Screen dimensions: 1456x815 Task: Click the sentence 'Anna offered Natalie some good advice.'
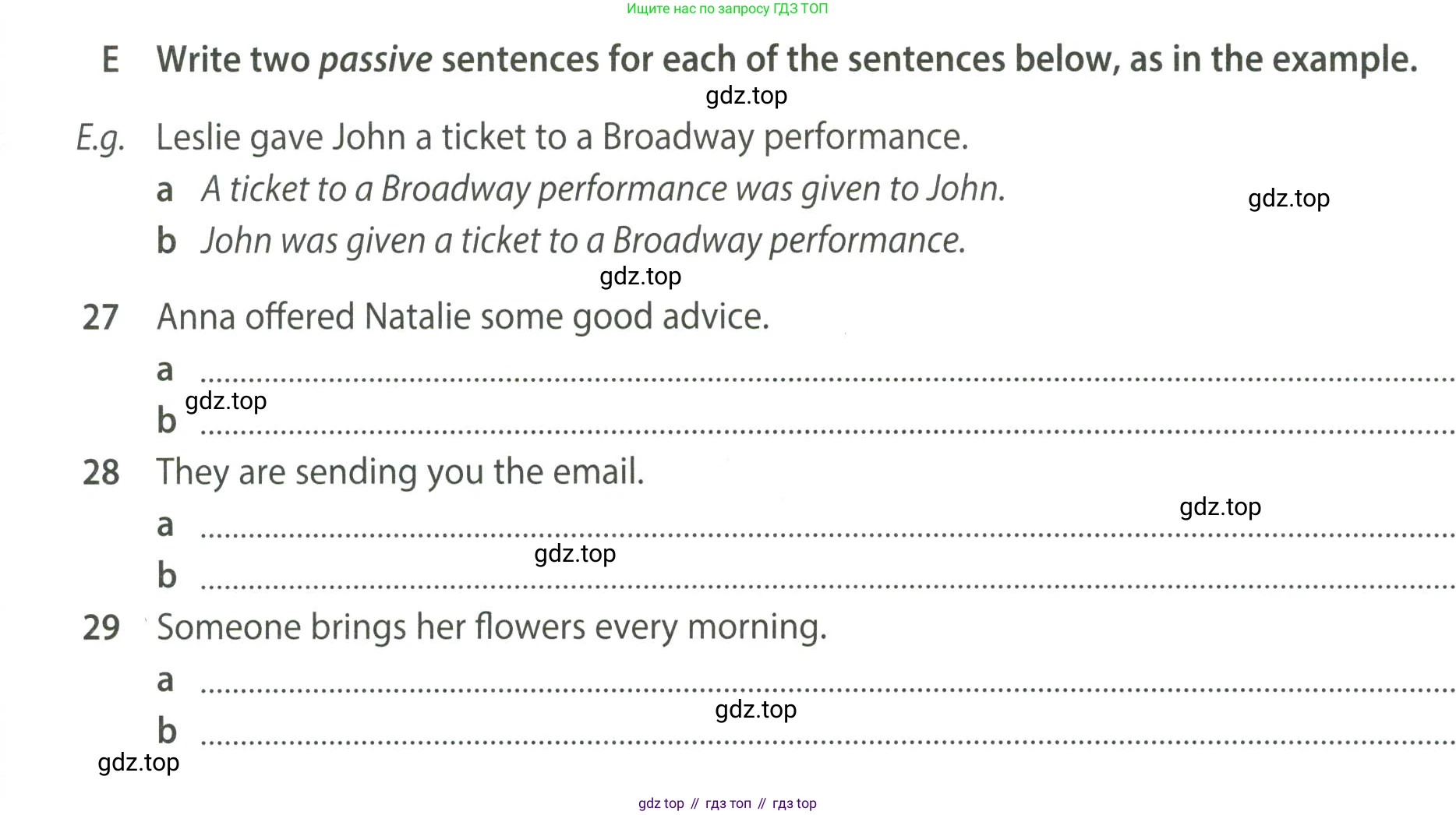463,317
